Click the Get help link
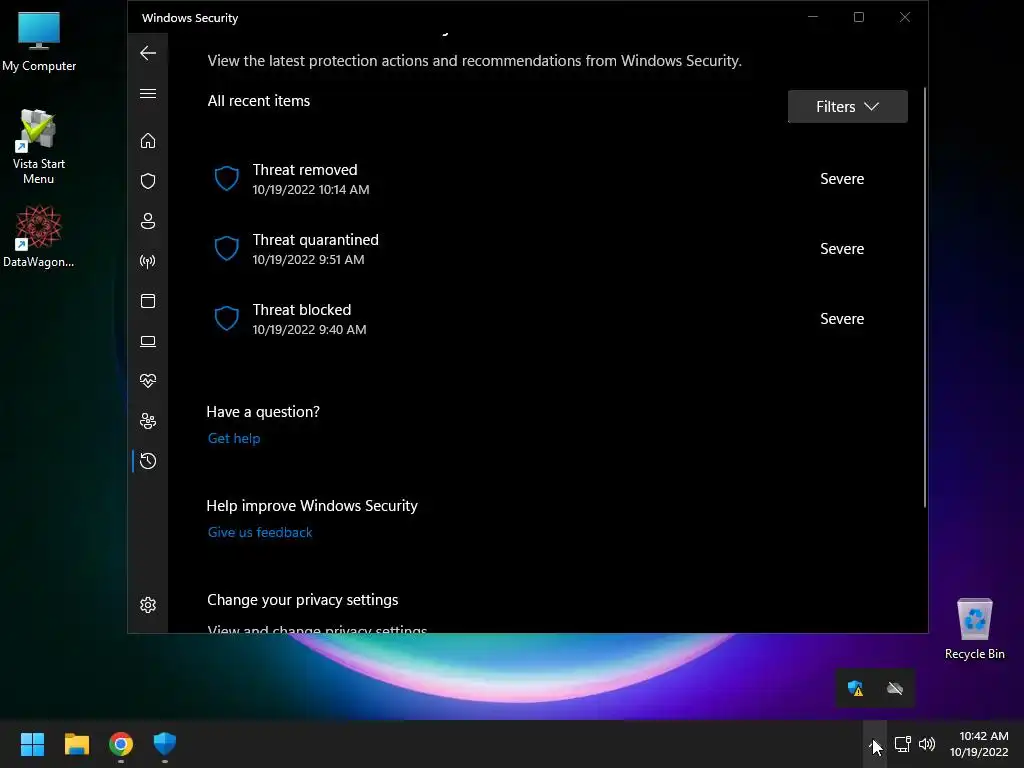Viewport: 1024px width, 768px height. (234, 438)
